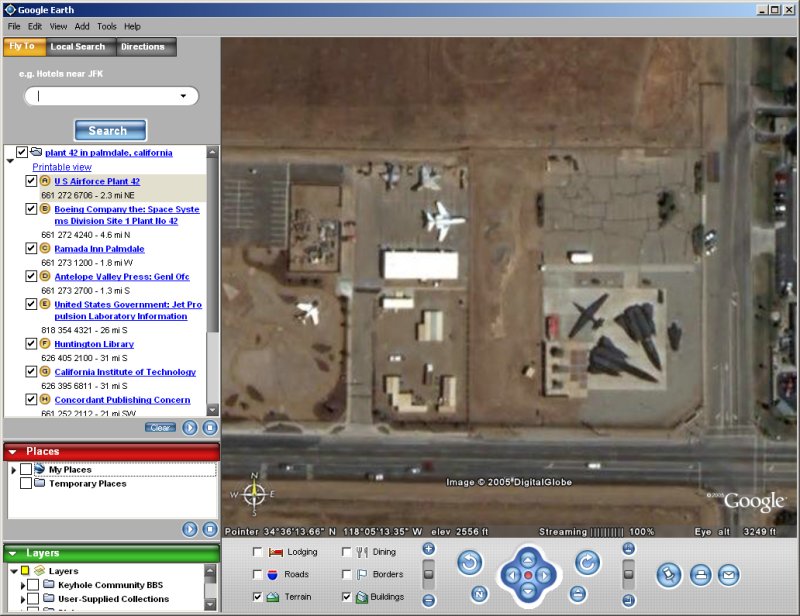Image resolution: width=800 pixels, height=616 pixels.
Task: Expand the My Places tree node
Action: pyautogui.click(x=13, y=470)
